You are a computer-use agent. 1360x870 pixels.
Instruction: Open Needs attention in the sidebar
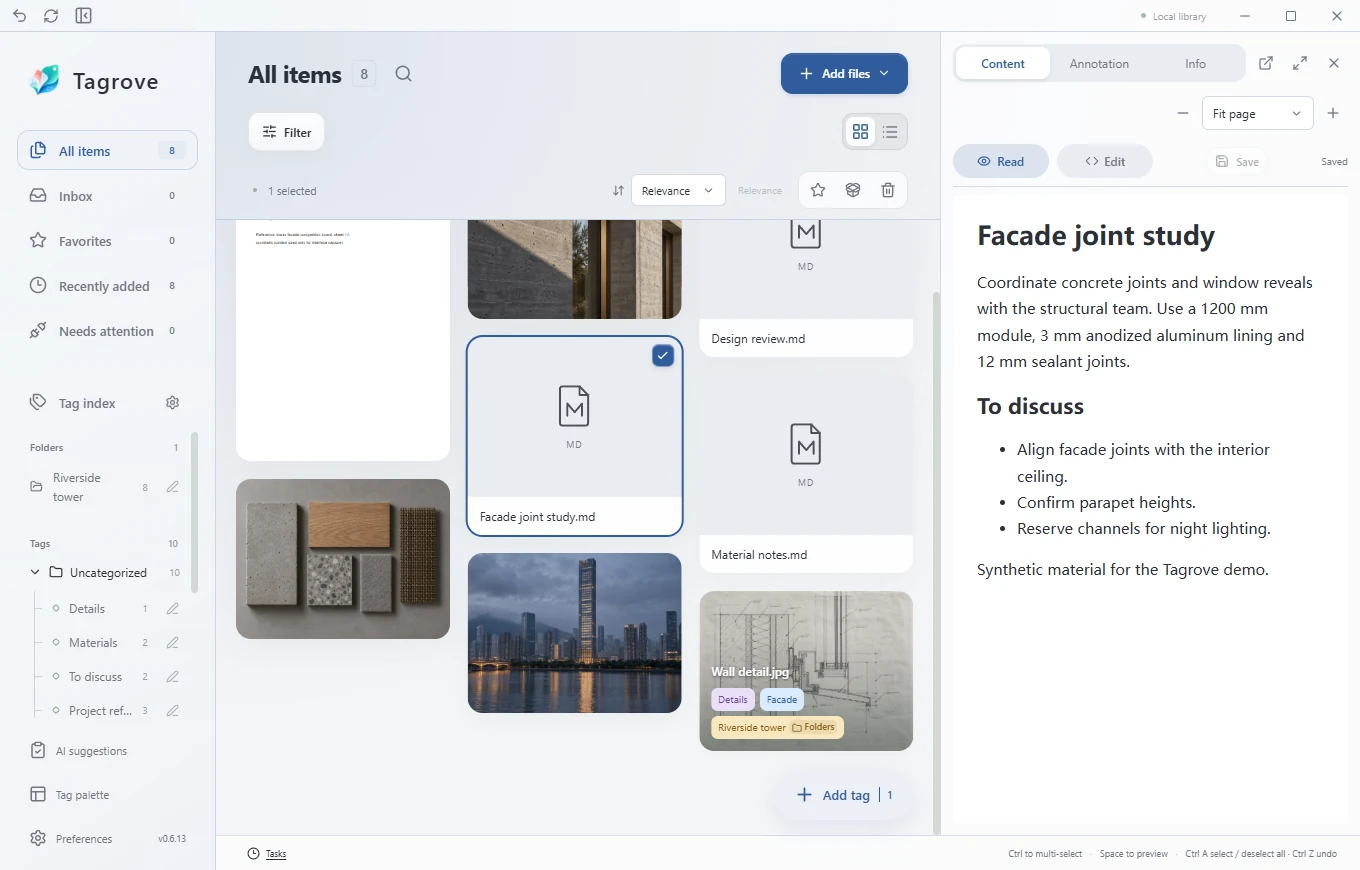(x=107, y=331)
